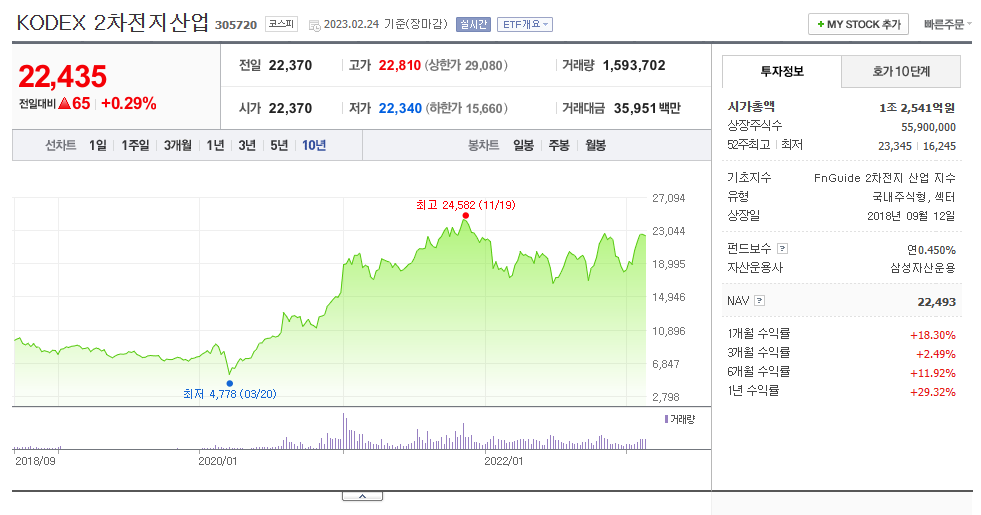Click the 거래량 legend marker in chart
The image size is (981, 515).
pyautogui.click(x=666, y=419)
